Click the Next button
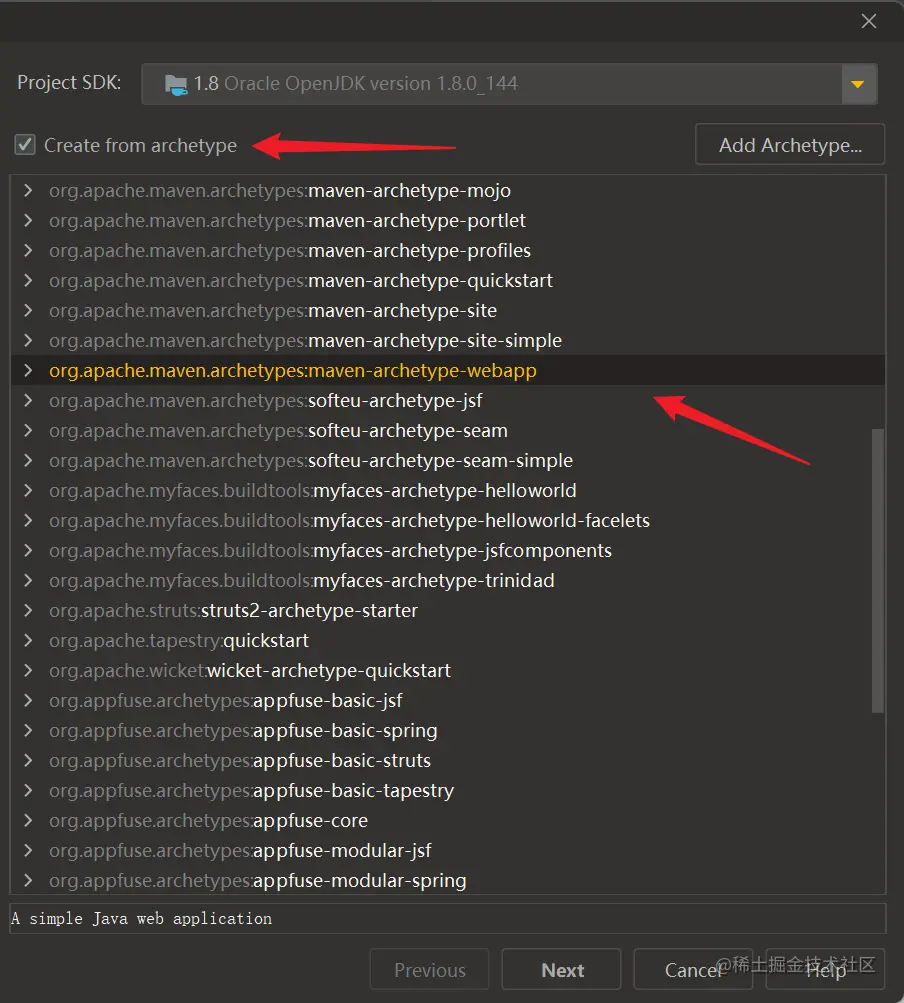 coord(562,970)
